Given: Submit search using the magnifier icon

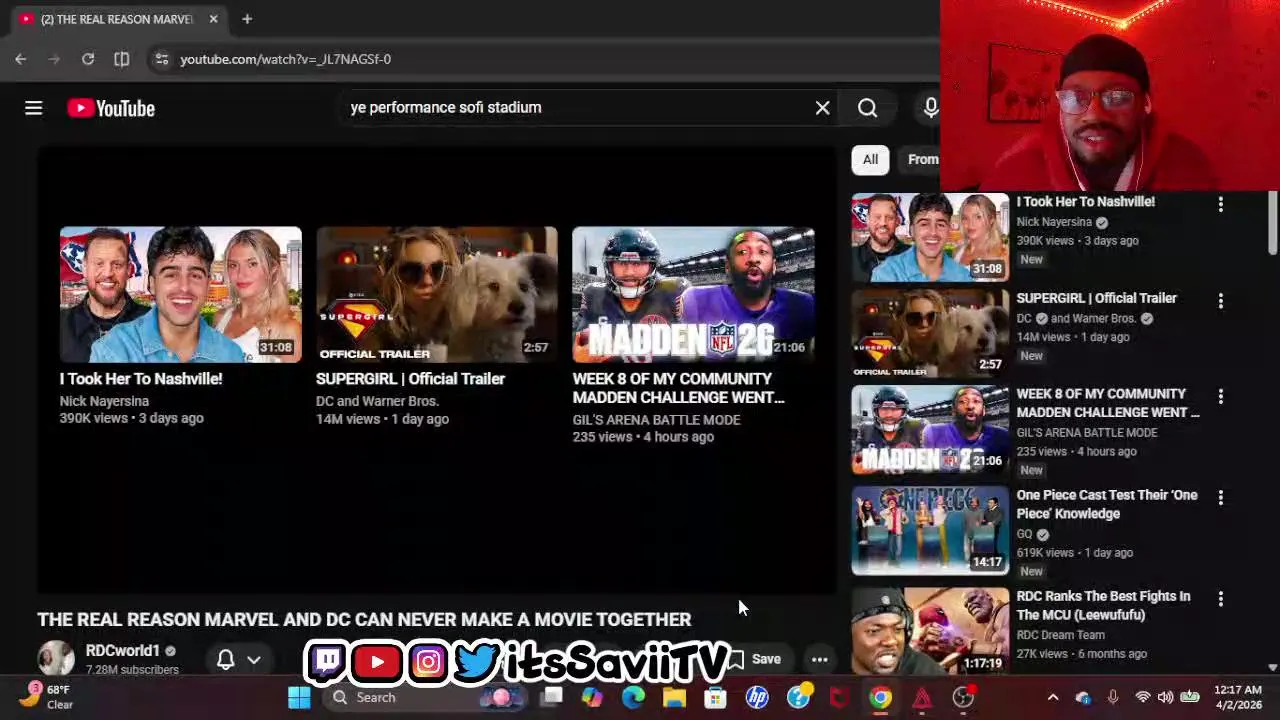Looking at the screenshot, I should [867, 107].
